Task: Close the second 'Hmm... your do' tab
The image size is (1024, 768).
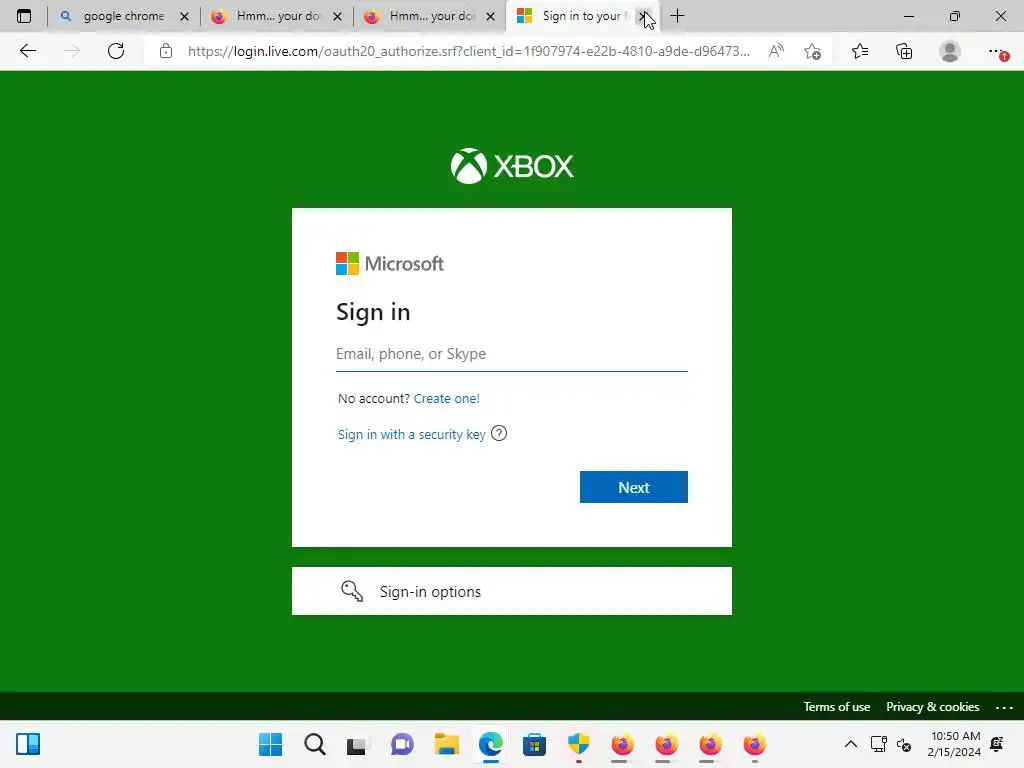Action: [490, 17]
